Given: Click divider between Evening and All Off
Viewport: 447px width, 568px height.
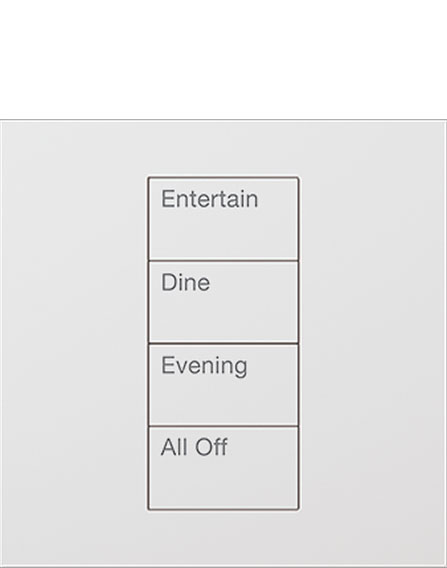Looking at the screenshot, I should [x=223, y=426].
